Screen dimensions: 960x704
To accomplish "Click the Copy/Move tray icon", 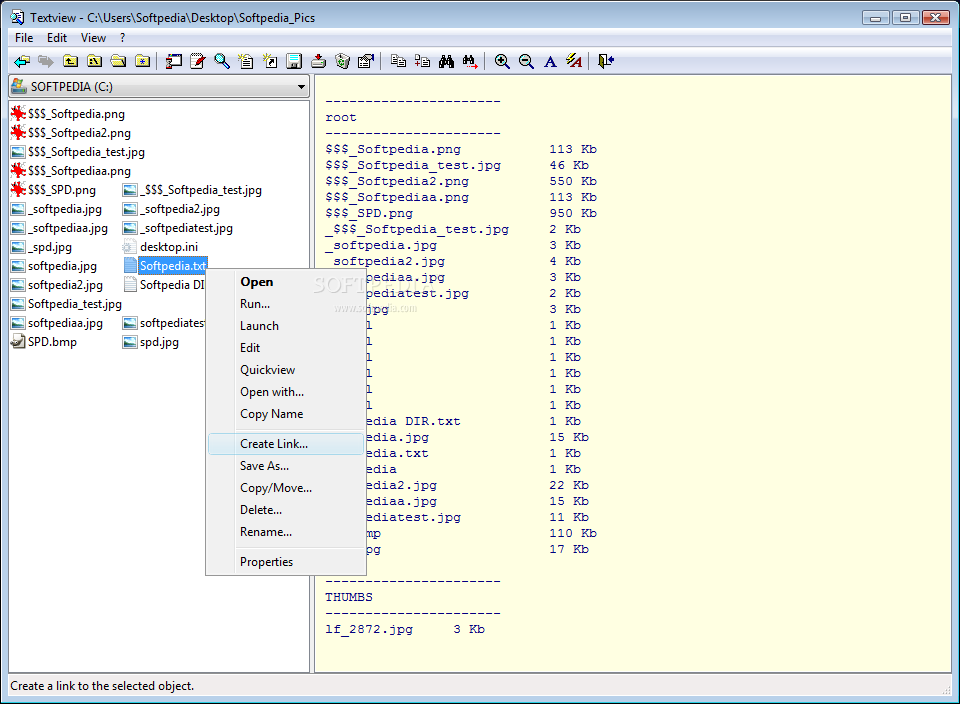I will click(318, 61).
